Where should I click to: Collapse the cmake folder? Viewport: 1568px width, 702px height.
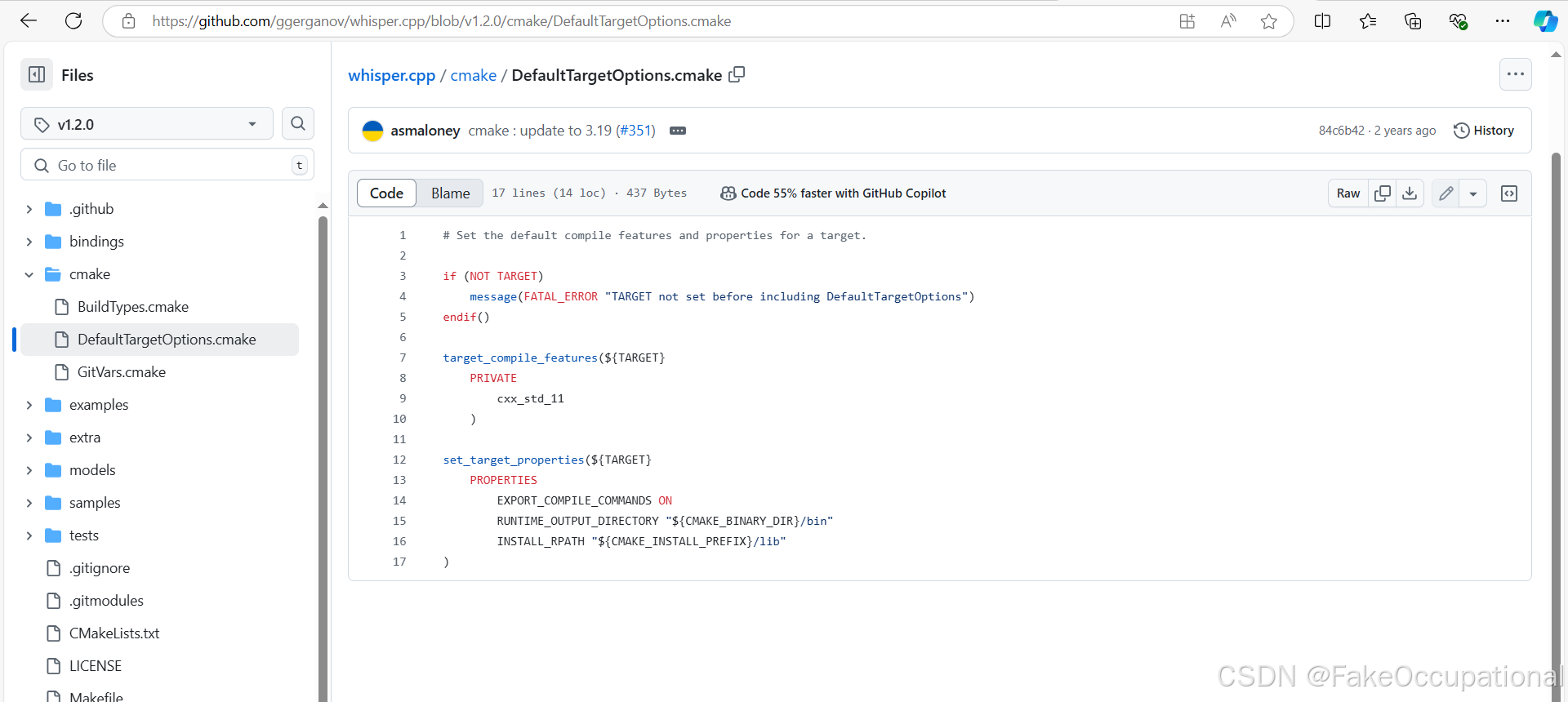29,274
